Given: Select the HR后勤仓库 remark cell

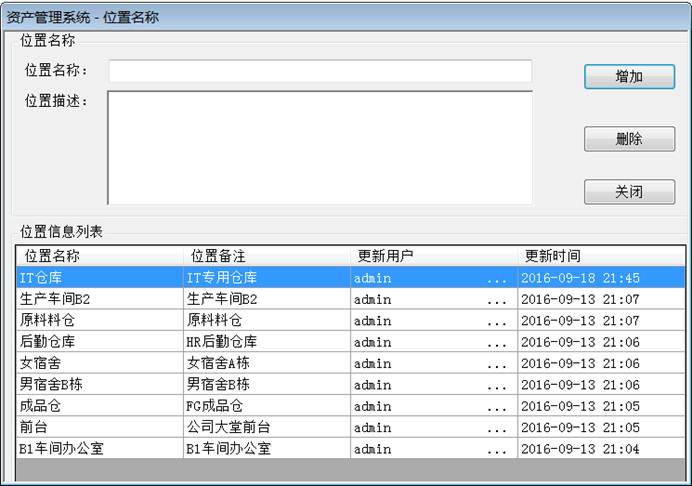Looking at the screenshot, I should [267, 342].
